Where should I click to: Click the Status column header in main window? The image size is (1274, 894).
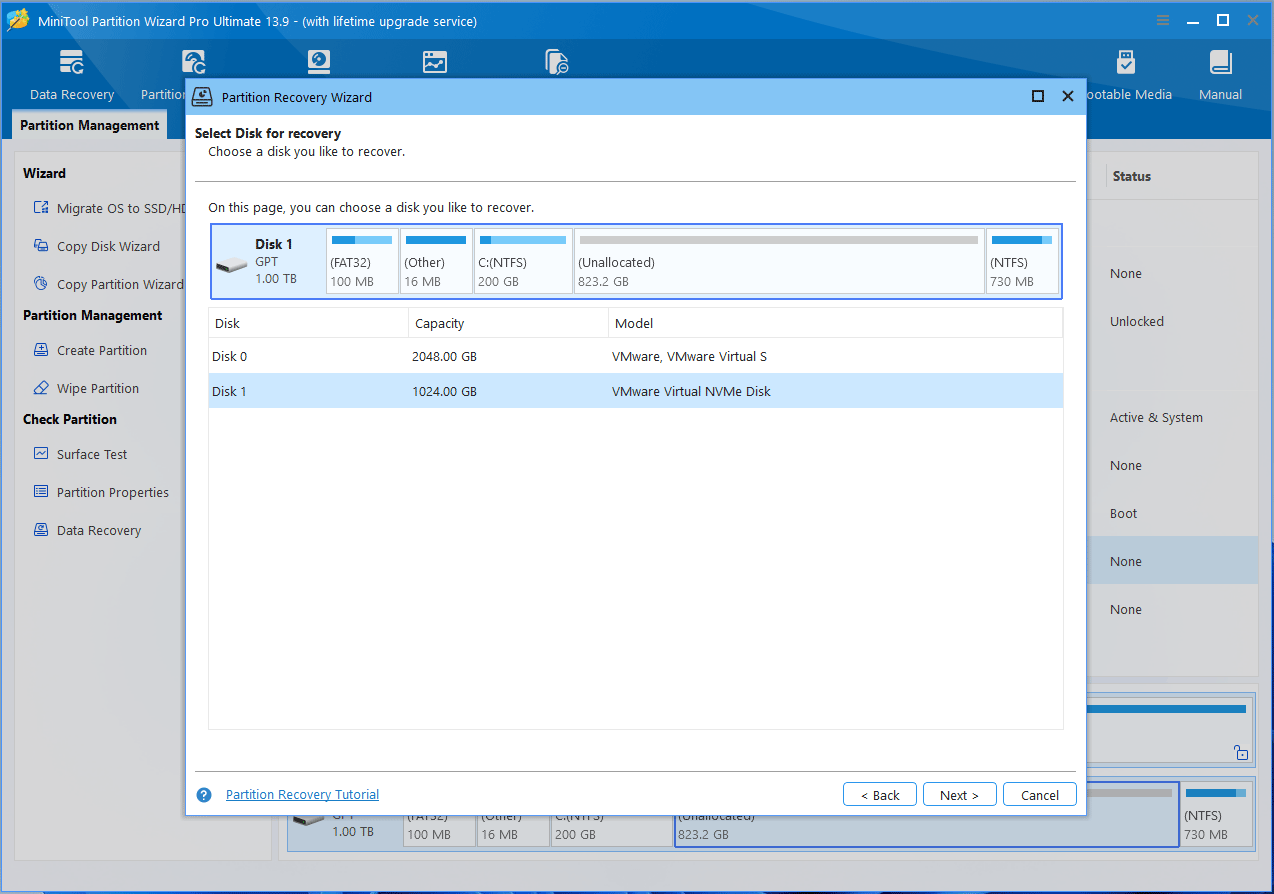1131,176
